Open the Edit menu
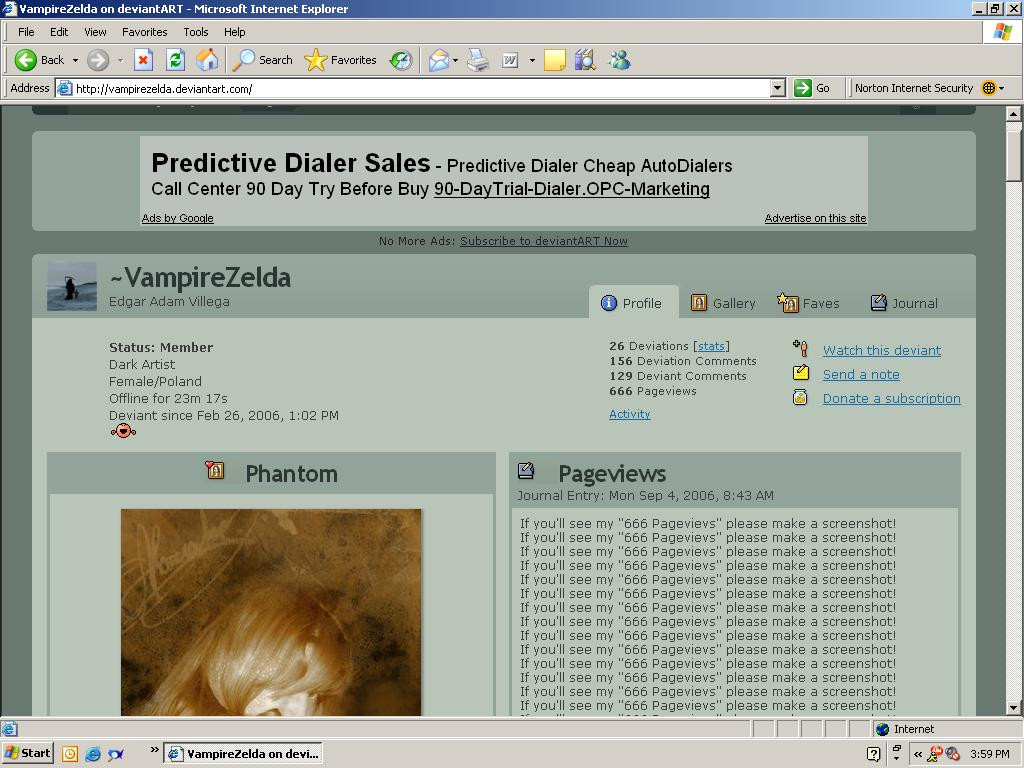1024x768 pixels. point(59,32)
